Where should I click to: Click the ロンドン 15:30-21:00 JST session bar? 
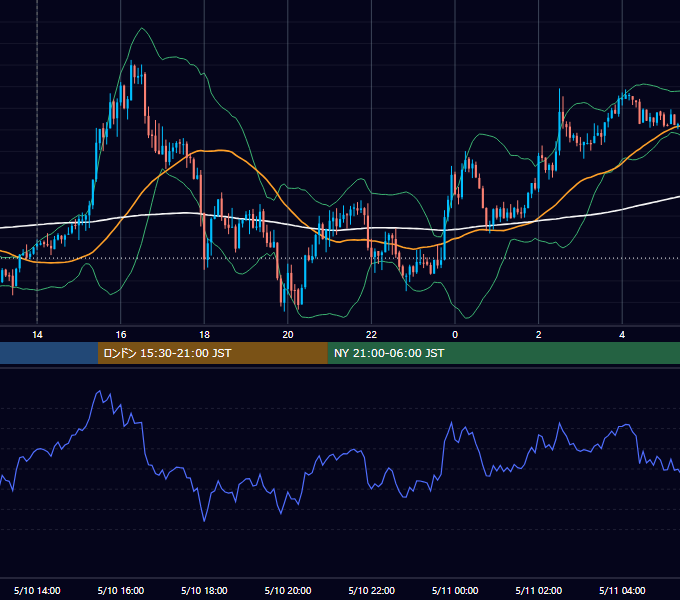212,353
